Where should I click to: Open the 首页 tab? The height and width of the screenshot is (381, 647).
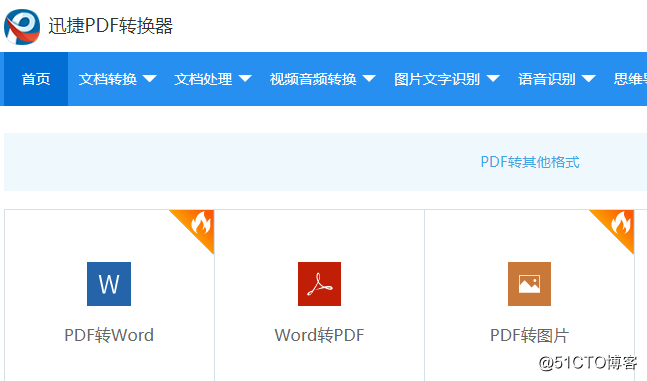[36, 79]
